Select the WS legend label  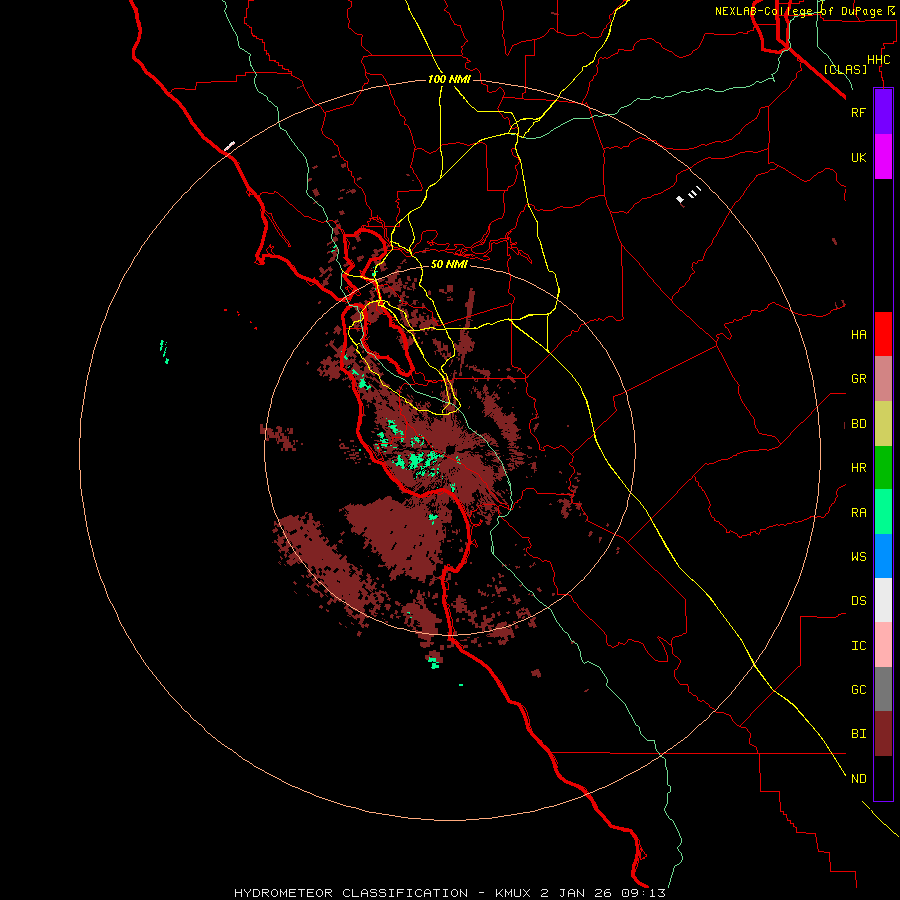click(x=858, y=557)
